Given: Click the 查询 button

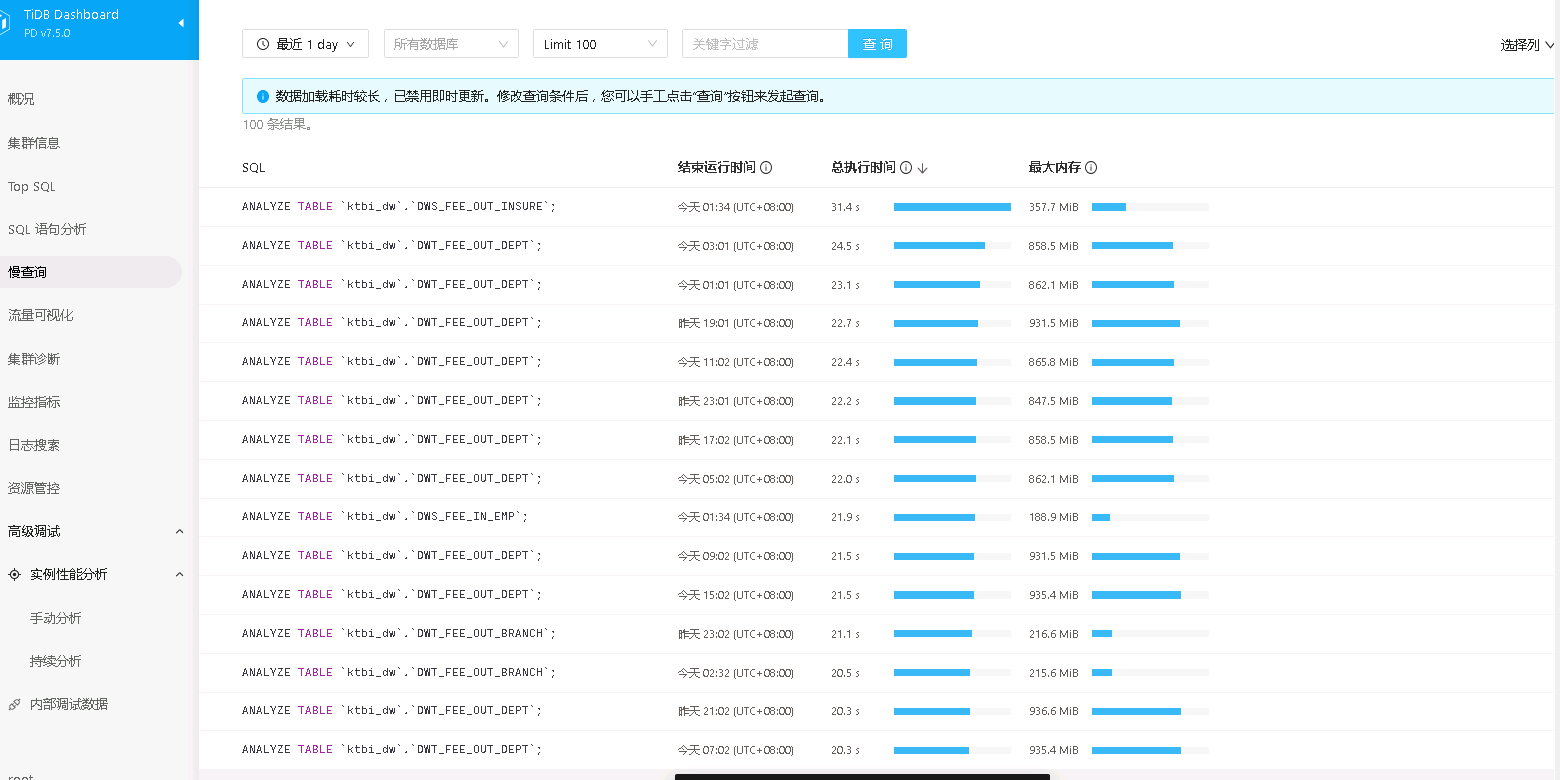Looking at the screenshot, I should (x=877, y=44).
